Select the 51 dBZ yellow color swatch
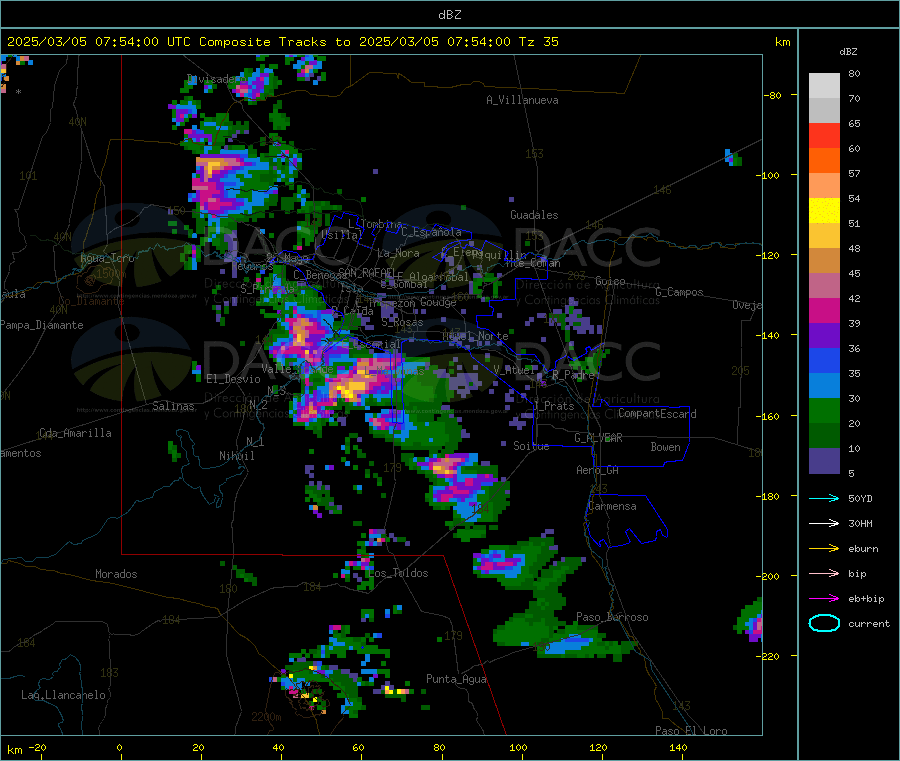This screenshot has width=900, height=761. (824, 211)
